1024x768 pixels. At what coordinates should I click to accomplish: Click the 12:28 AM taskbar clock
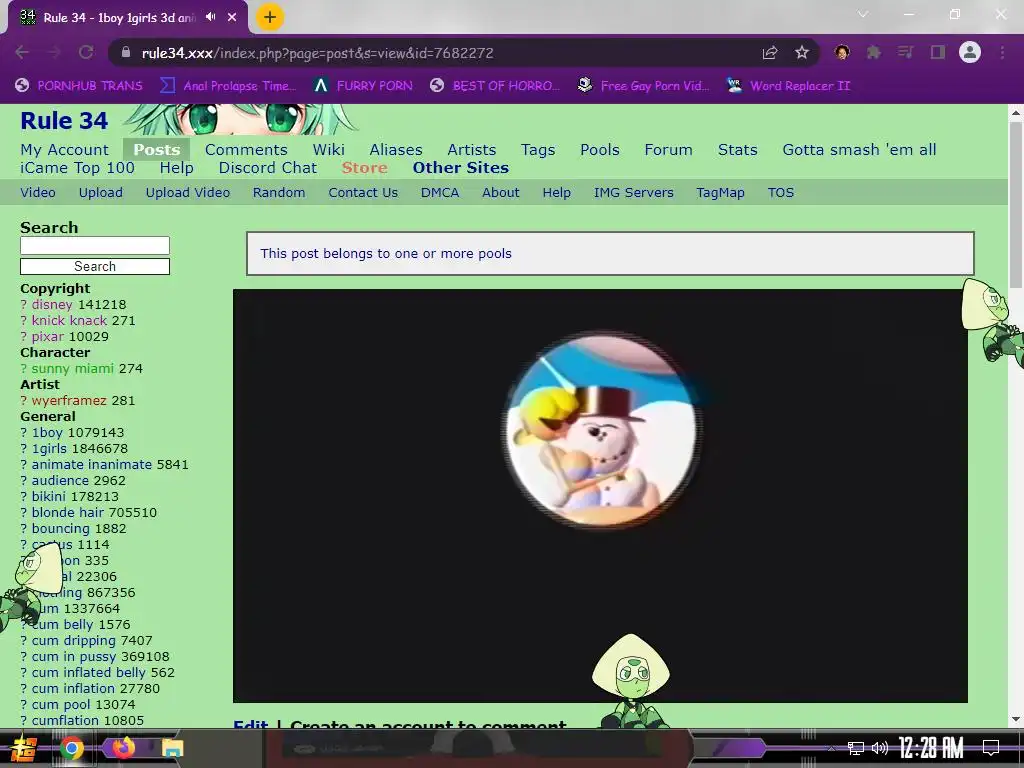930,748
